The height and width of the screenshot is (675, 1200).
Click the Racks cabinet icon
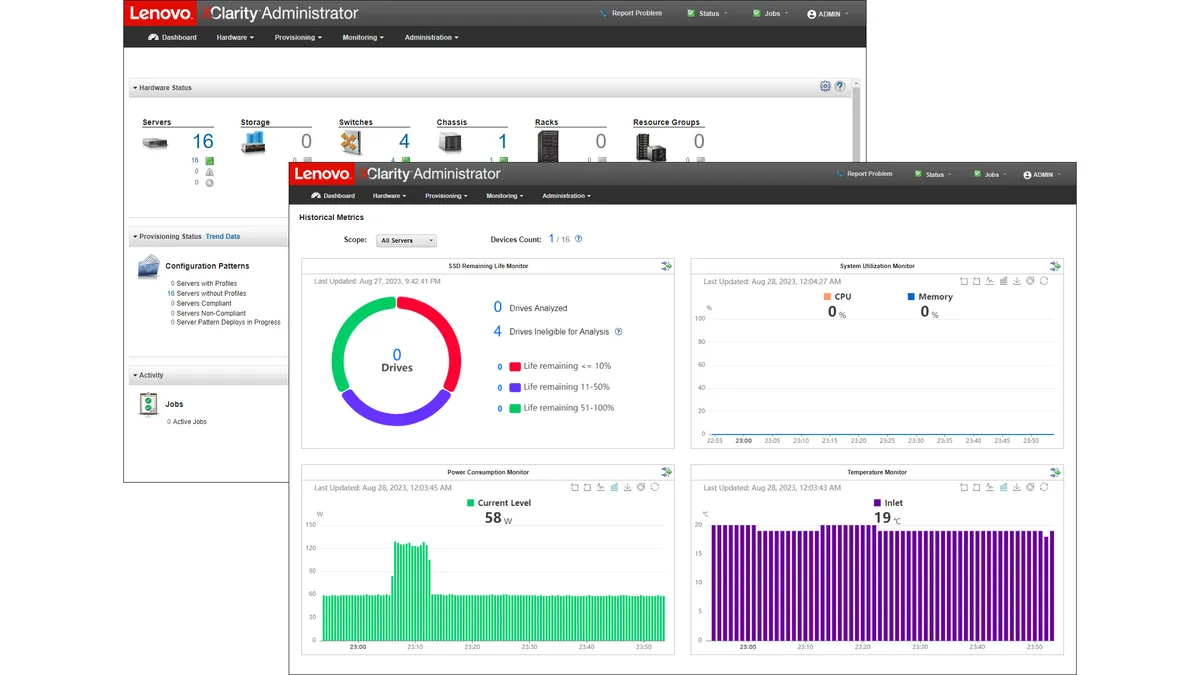[547, 146]
